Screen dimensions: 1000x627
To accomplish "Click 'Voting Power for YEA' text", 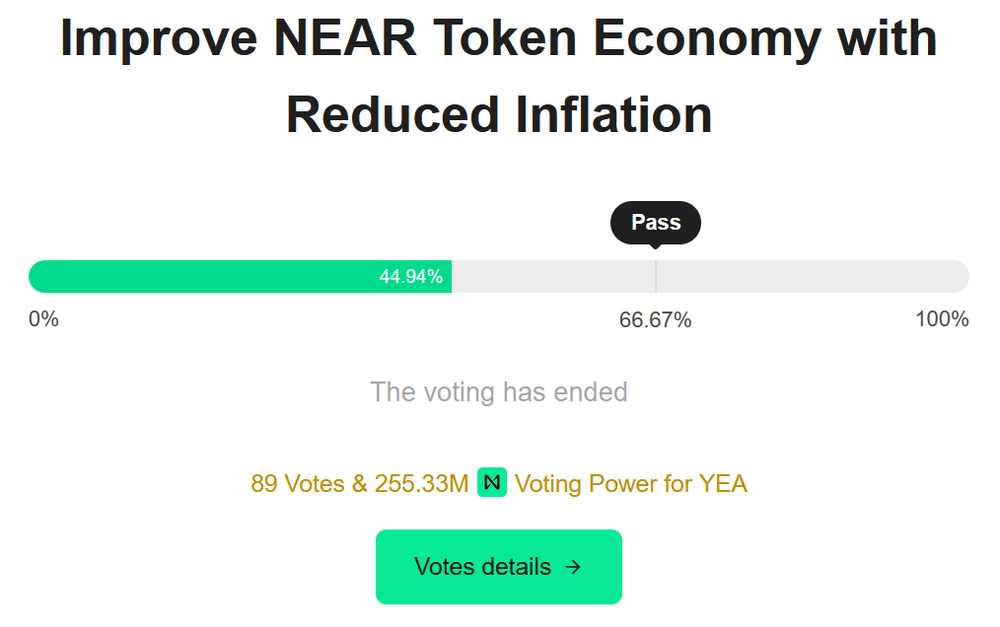I will pos(631,484).
